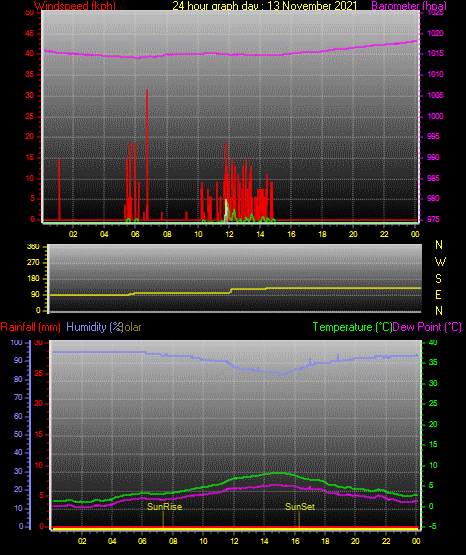Click the 60 value on humidity axis
This screenshot has width=466, height=555.
tap(18, 416)
